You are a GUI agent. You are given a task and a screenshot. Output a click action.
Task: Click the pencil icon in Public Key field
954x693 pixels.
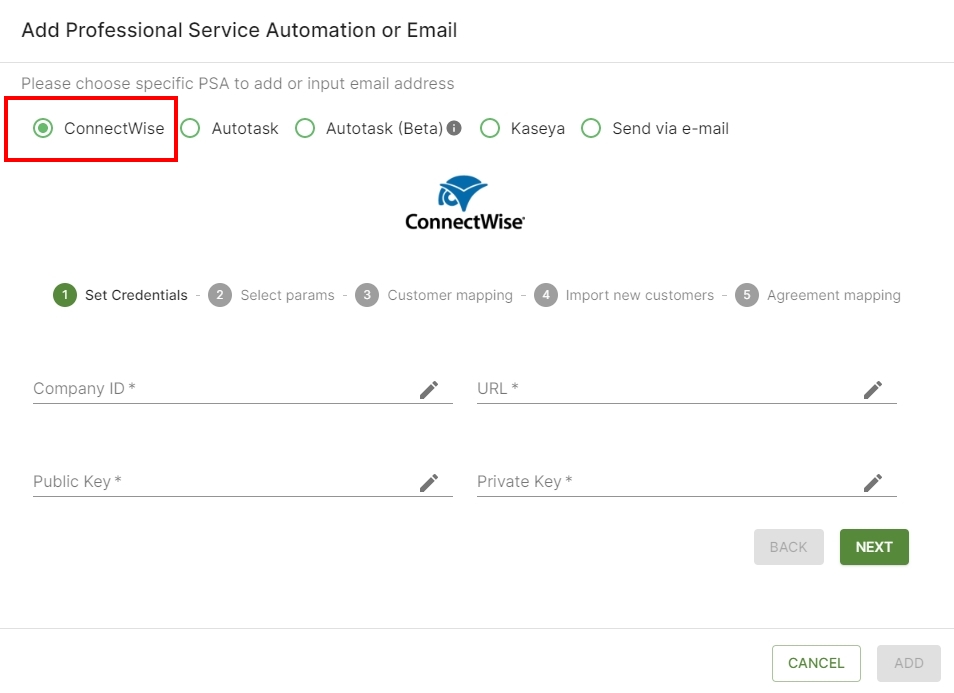pyautogui.click(x=429, y=483)
